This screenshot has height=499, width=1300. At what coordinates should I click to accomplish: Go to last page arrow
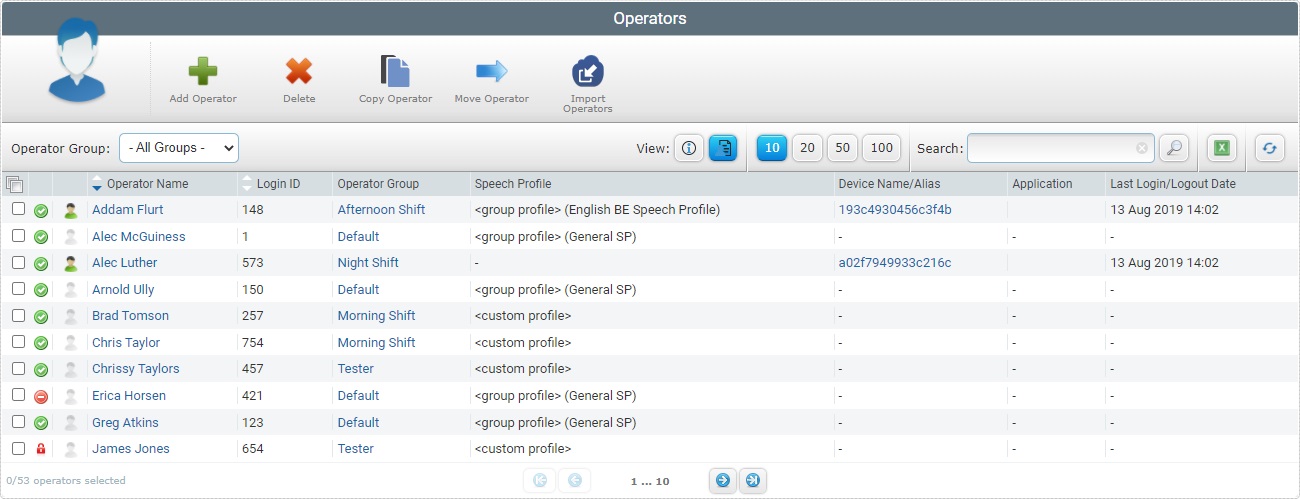[x=753, y=481]
